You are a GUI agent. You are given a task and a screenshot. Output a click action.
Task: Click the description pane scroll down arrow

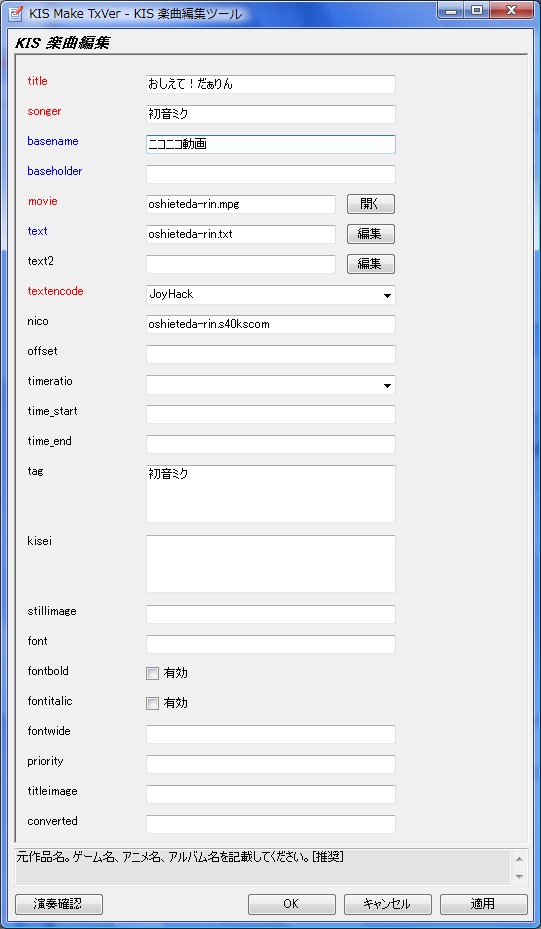point(519,876)
